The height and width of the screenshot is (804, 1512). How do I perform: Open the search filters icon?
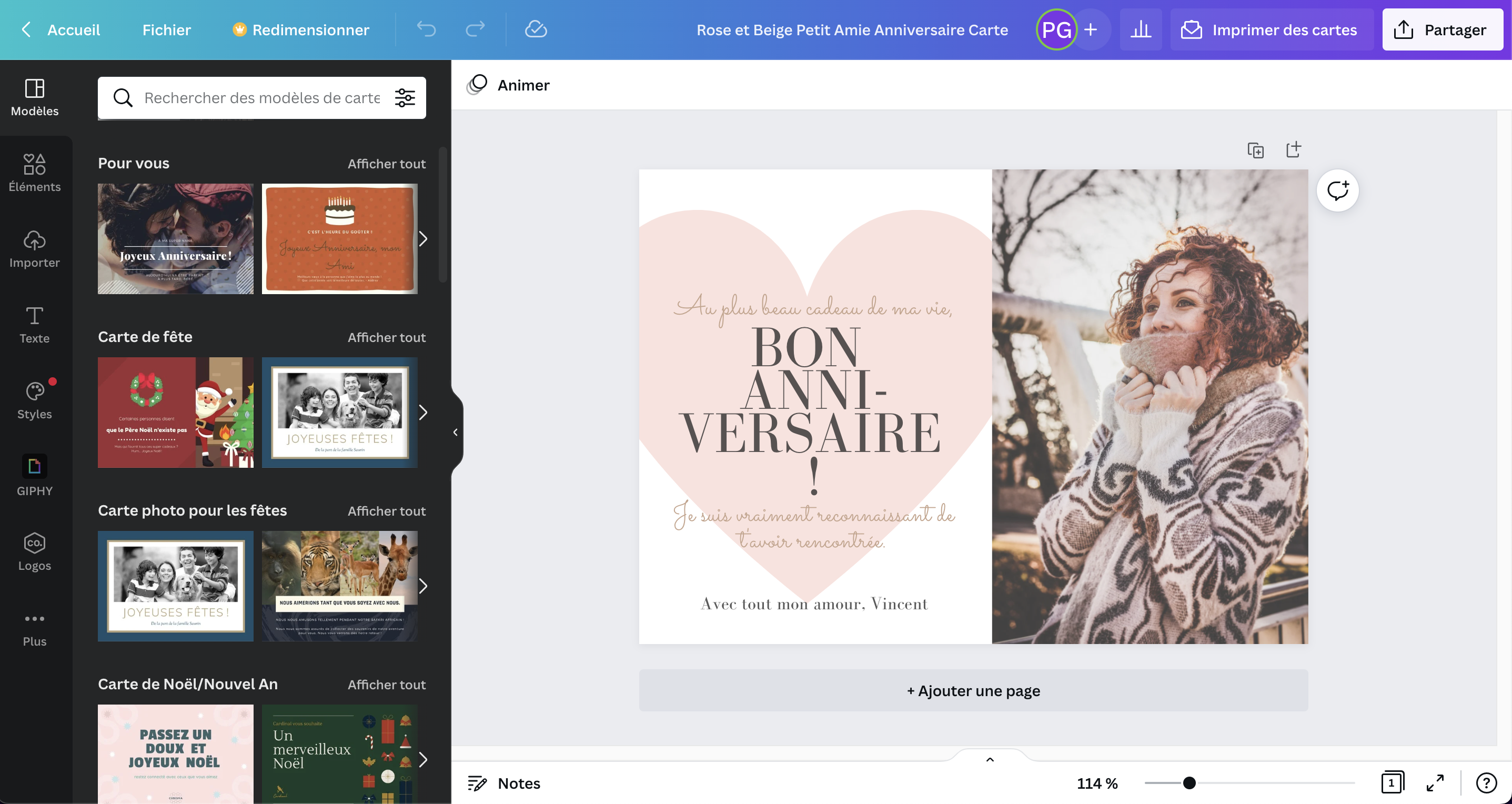click(x=405, y=97)
